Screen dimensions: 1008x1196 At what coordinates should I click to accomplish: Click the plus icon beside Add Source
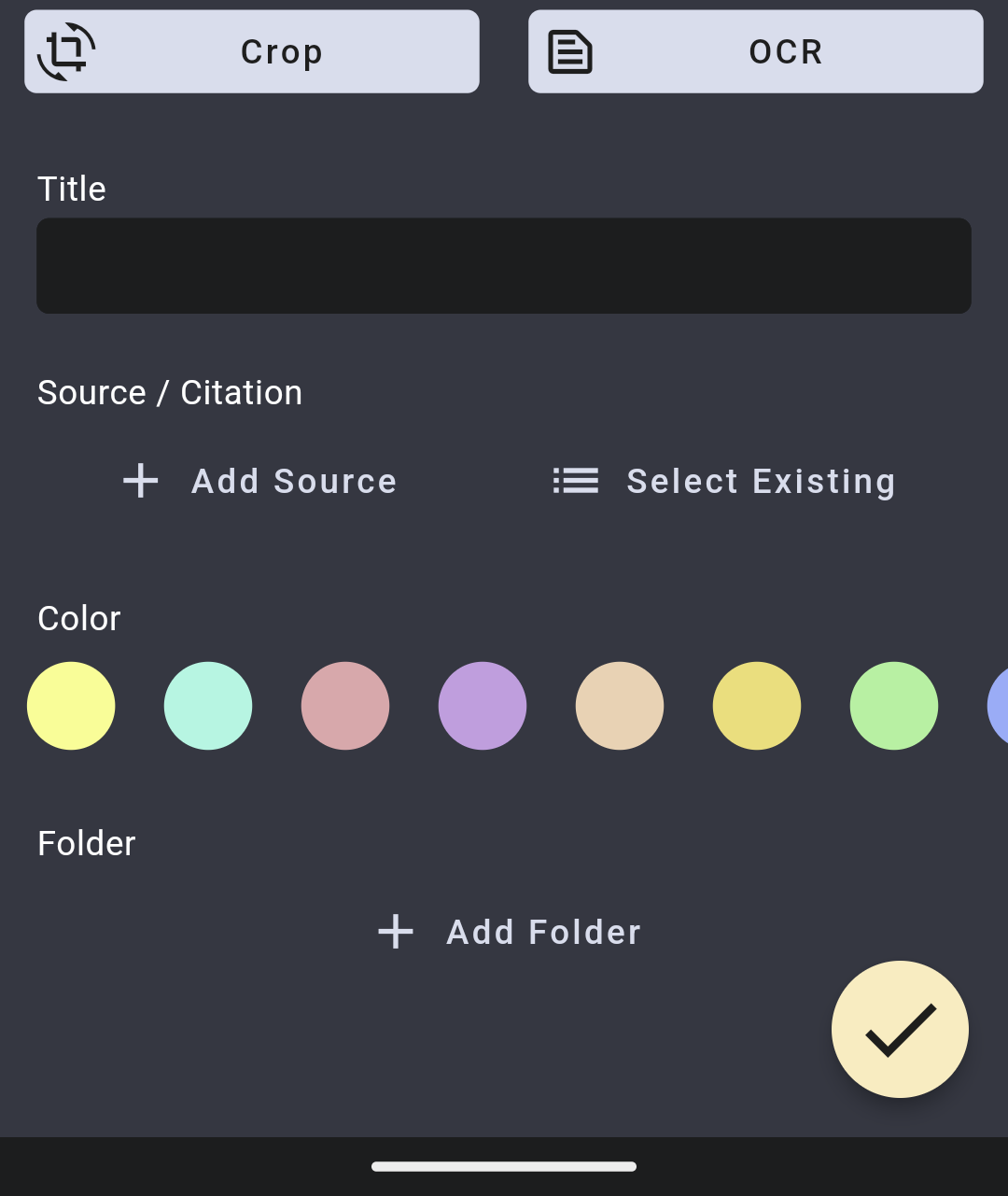pyautogui.click(x=141, y=481)
